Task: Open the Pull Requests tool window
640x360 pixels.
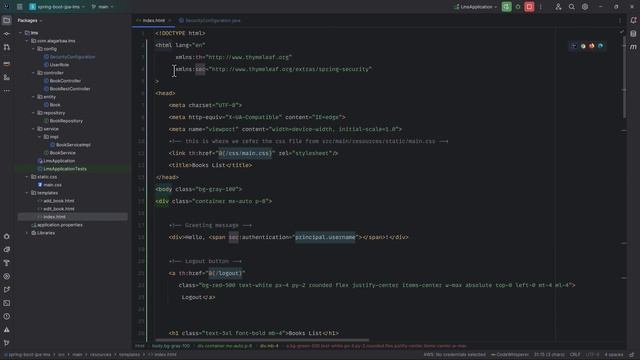Action: click(7, 47)
